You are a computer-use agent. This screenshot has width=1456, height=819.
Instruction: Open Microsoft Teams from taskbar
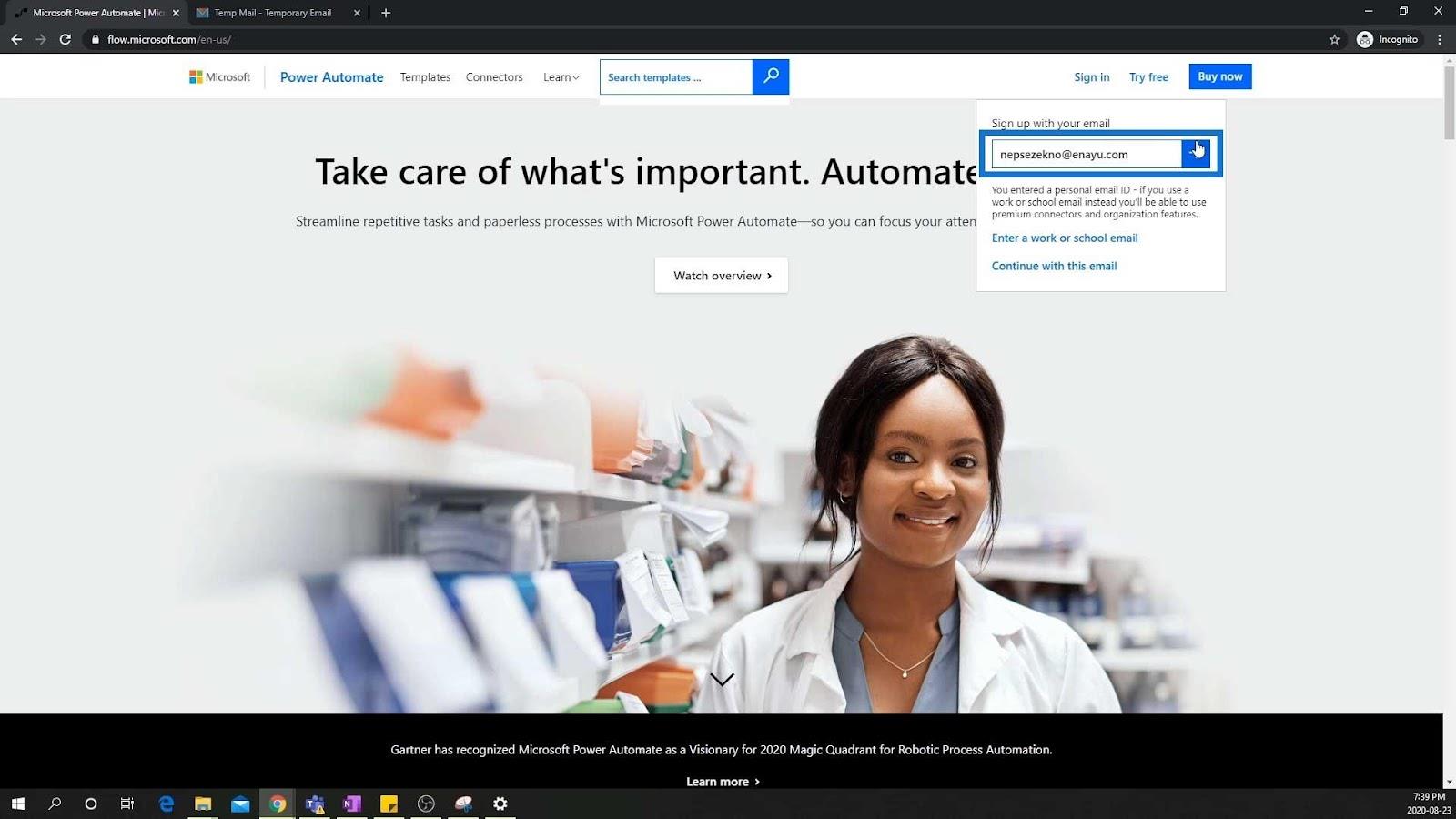315,804
